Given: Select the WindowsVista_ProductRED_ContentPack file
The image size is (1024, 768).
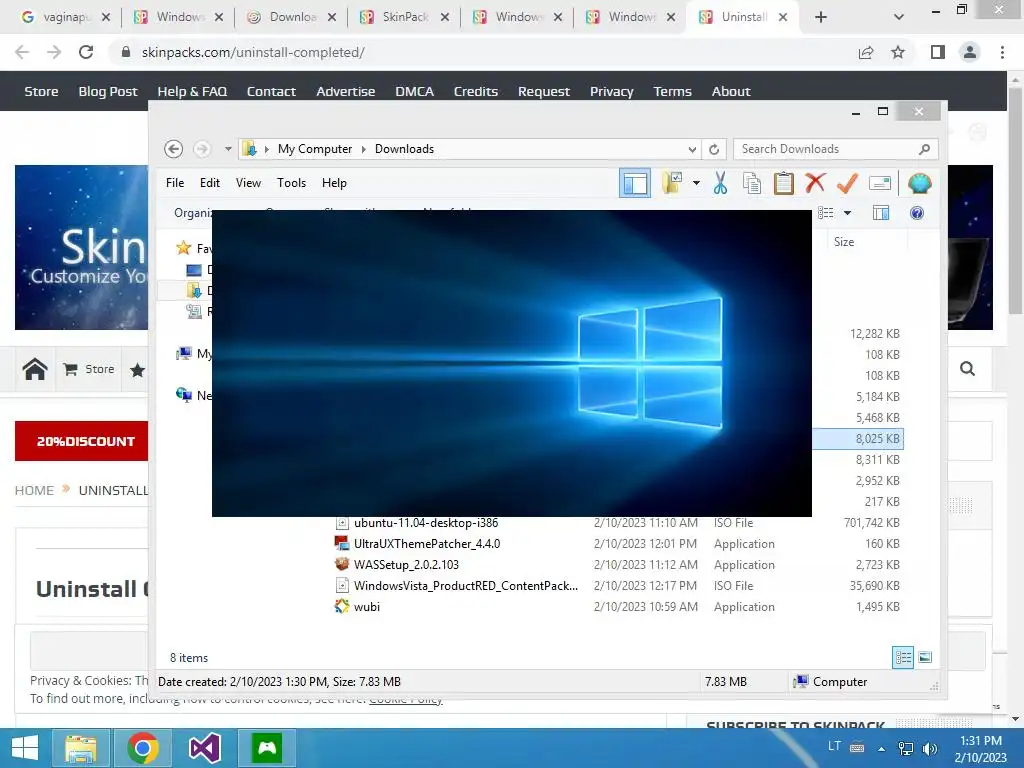Looking at the screenshot, I should point(466,585).
